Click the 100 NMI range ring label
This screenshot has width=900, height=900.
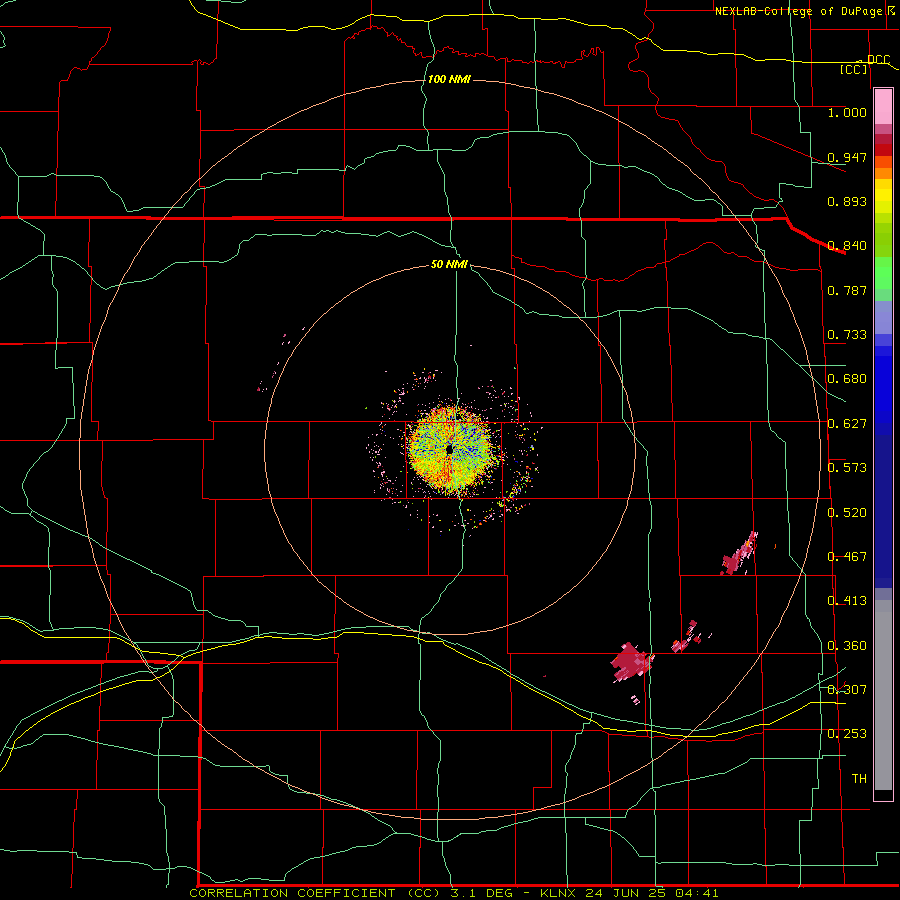click(x=449, y=79)
